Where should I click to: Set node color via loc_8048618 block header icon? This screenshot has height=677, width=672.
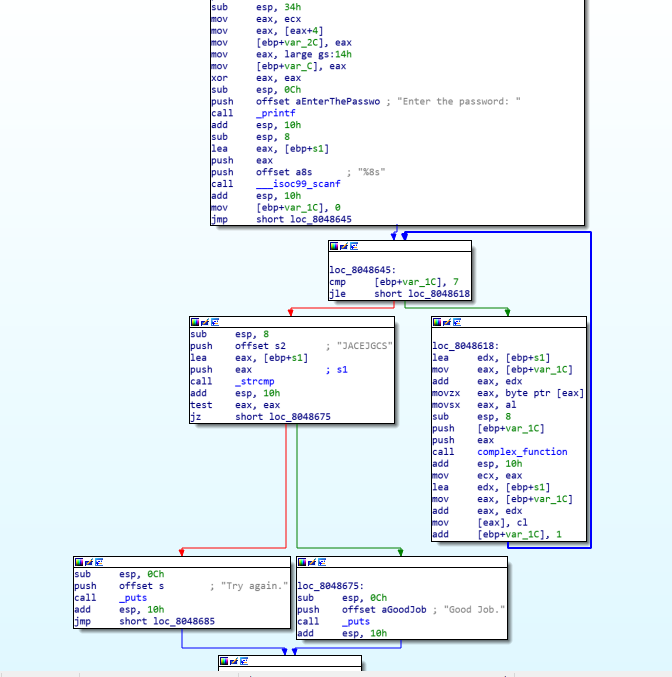[437, 322]
